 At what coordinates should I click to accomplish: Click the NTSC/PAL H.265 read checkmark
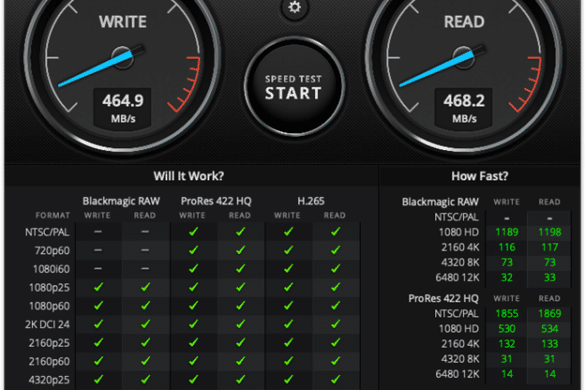point(335,232)
